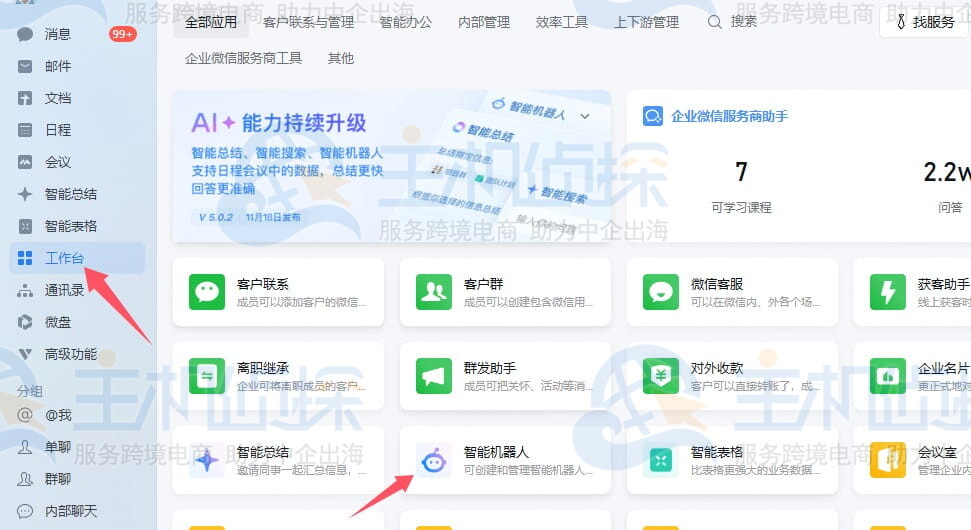Open the 内部聊天 group filter
This screenshot has height=530, width=971.
pyautogui.click(x=71, y=511)
